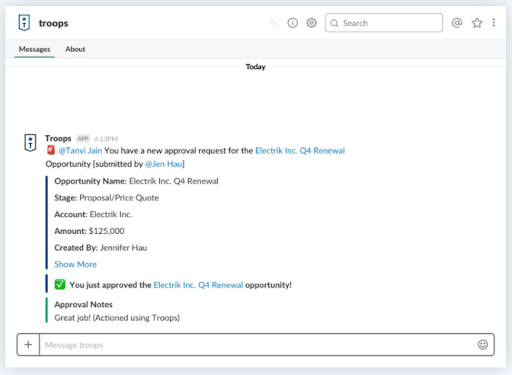
Task: Click the 'Opportunity Name: Electrik Inc. Q4 Renewal' line
Action: [136, 181]
